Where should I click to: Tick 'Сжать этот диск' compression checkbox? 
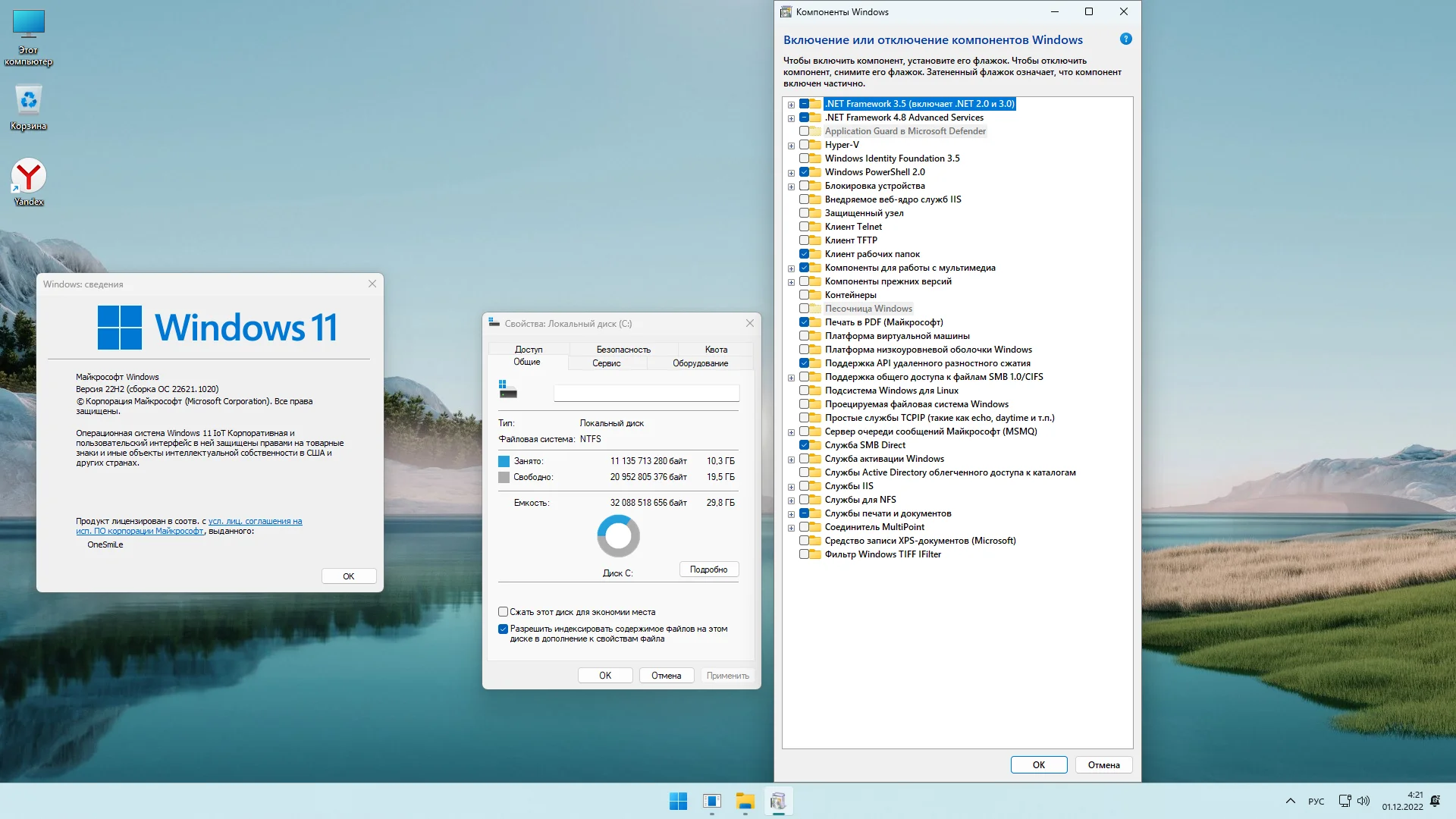pos(503,612)
